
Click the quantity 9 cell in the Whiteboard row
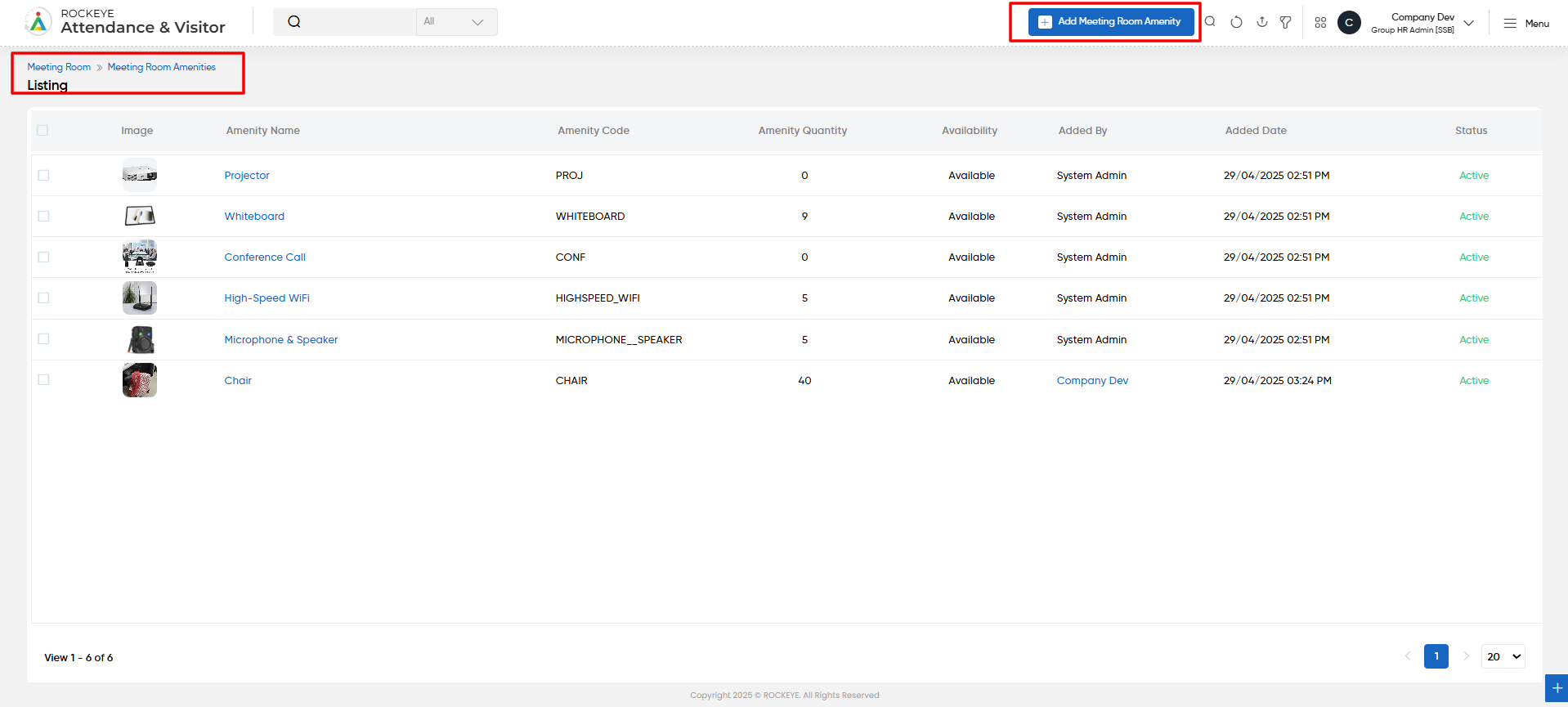pos(804,216)
